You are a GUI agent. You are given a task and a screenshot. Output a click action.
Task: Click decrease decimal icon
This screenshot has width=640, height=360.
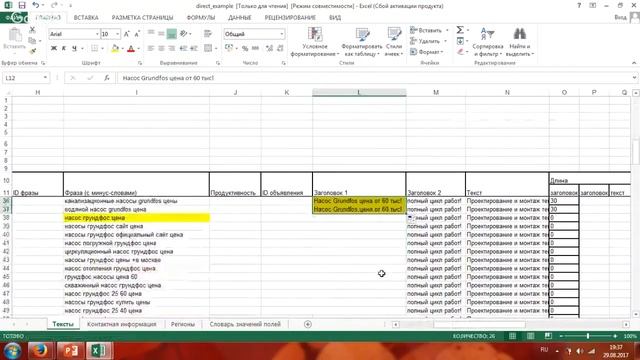pyautogui.click(x=280, y=49)
